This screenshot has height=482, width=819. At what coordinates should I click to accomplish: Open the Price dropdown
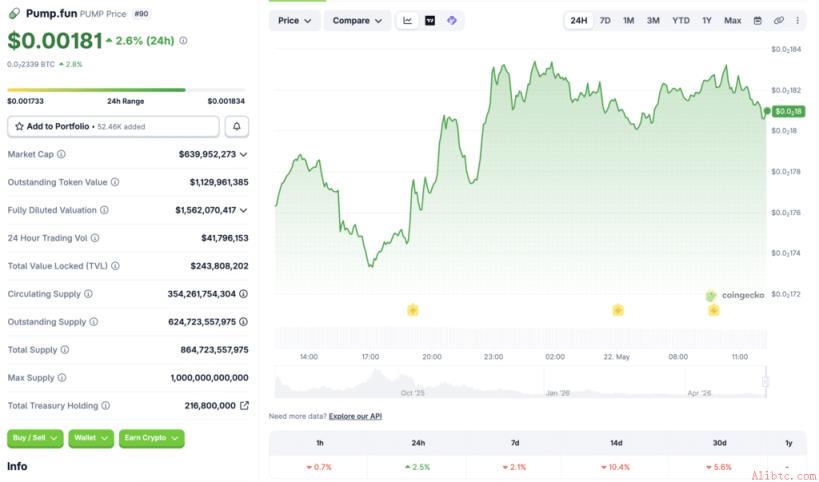tap(295, 21)
